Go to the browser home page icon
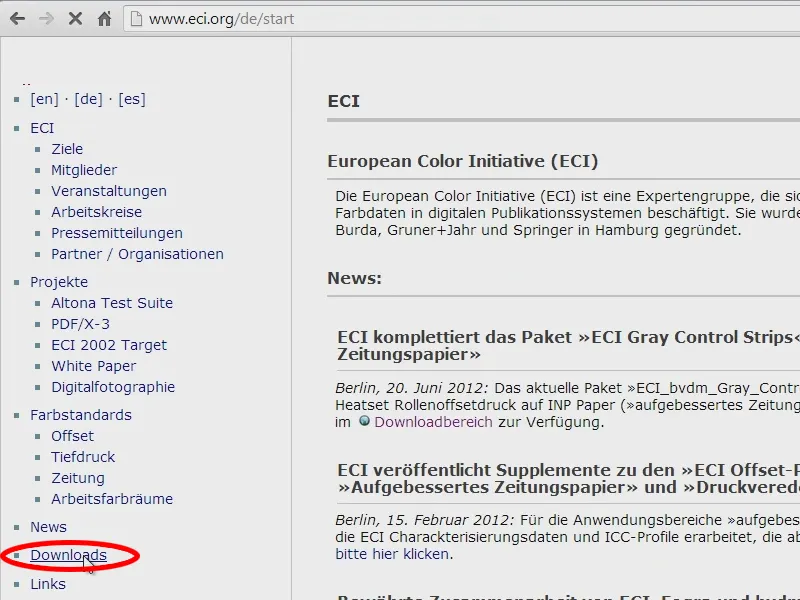Image resolution: width=800 pixels, height=600 pixels. [x=105, y=19]
